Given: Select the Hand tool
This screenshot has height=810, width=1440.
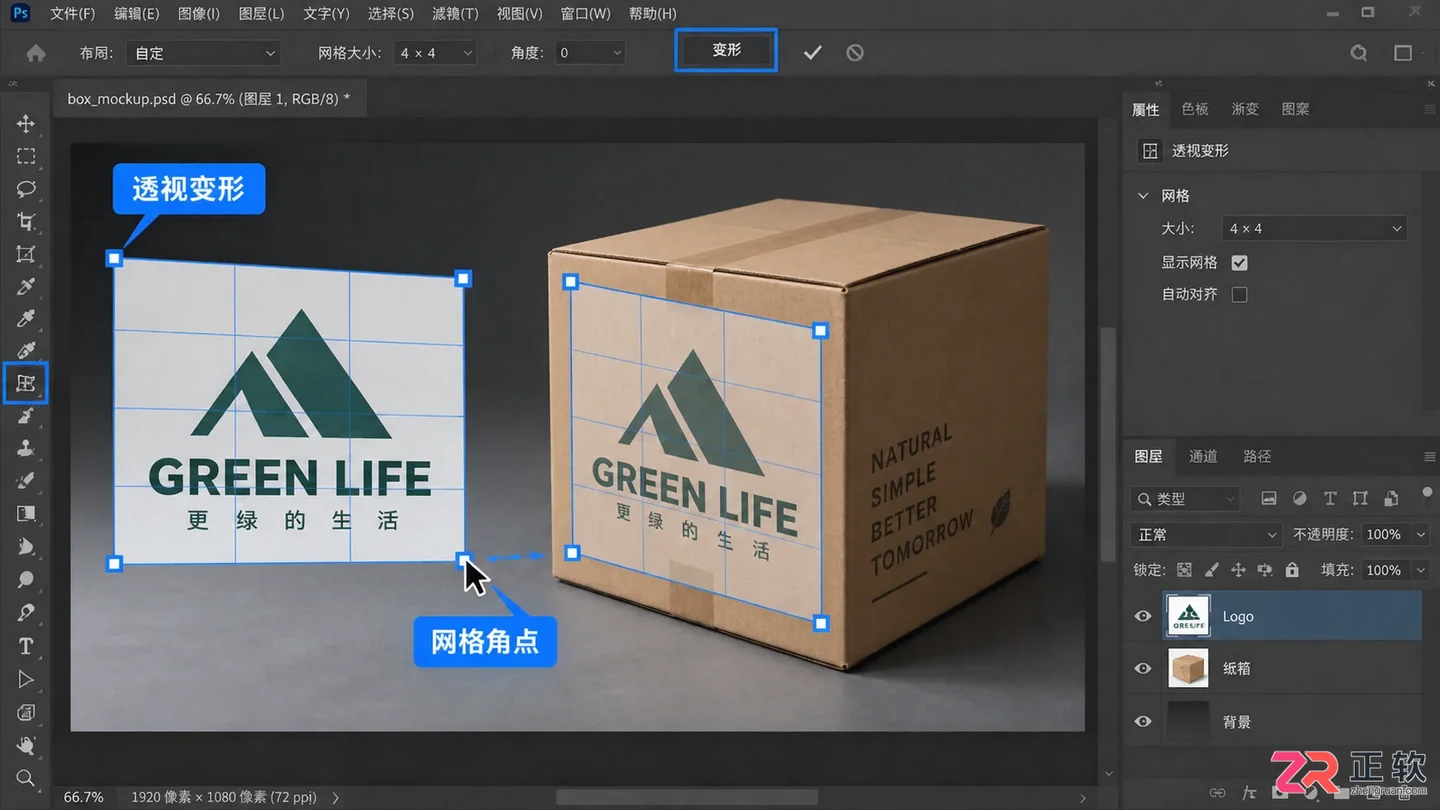Looking at the screenshot, I should click(x=26, y=745).
